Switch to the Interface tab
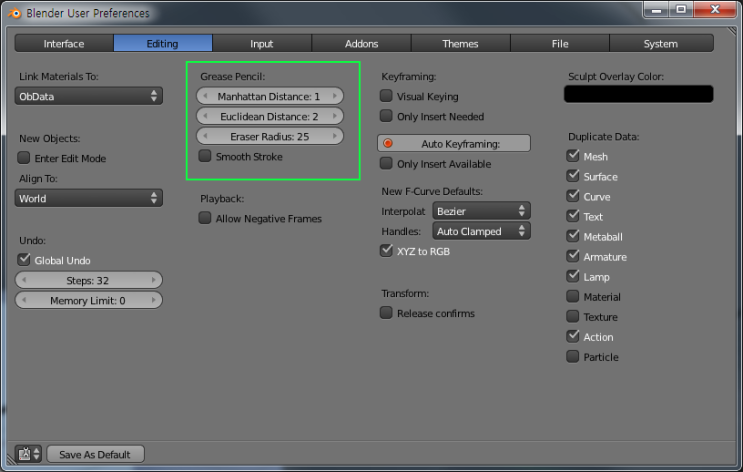 pos(64,44)
